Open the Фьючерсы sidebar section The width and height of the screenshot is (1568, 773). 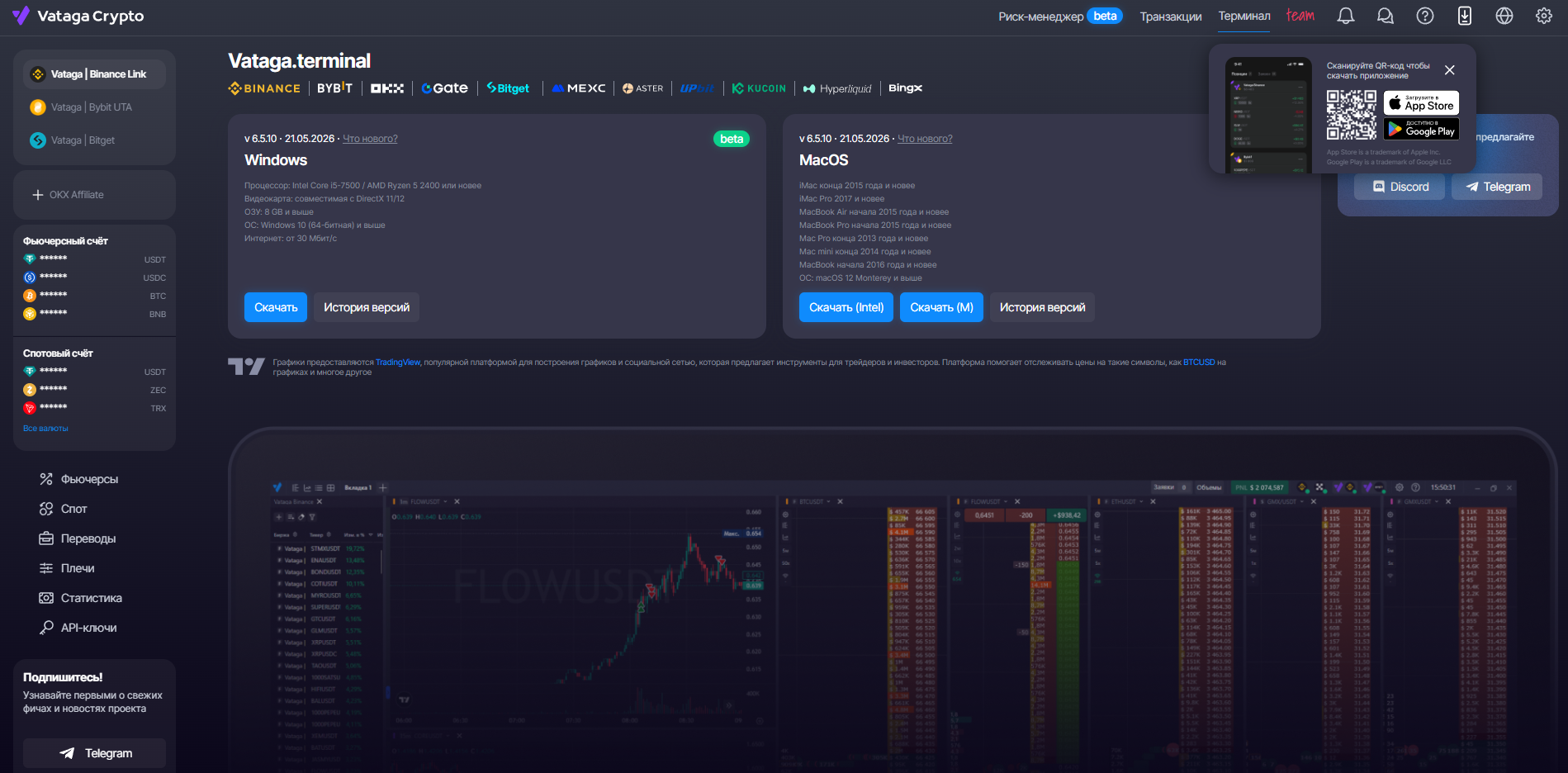79,479
